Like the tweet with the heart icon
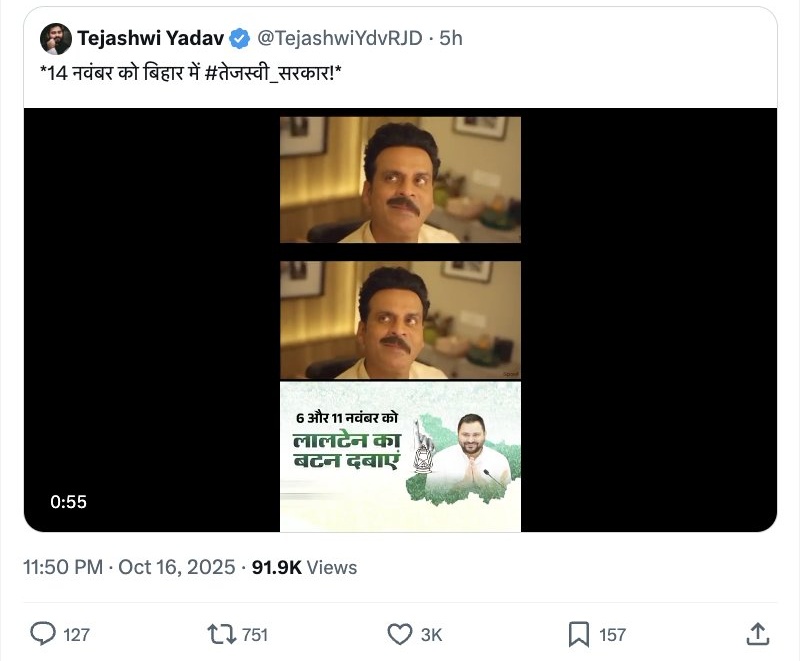This screenshot has width=806, height=661. point(400,634)
